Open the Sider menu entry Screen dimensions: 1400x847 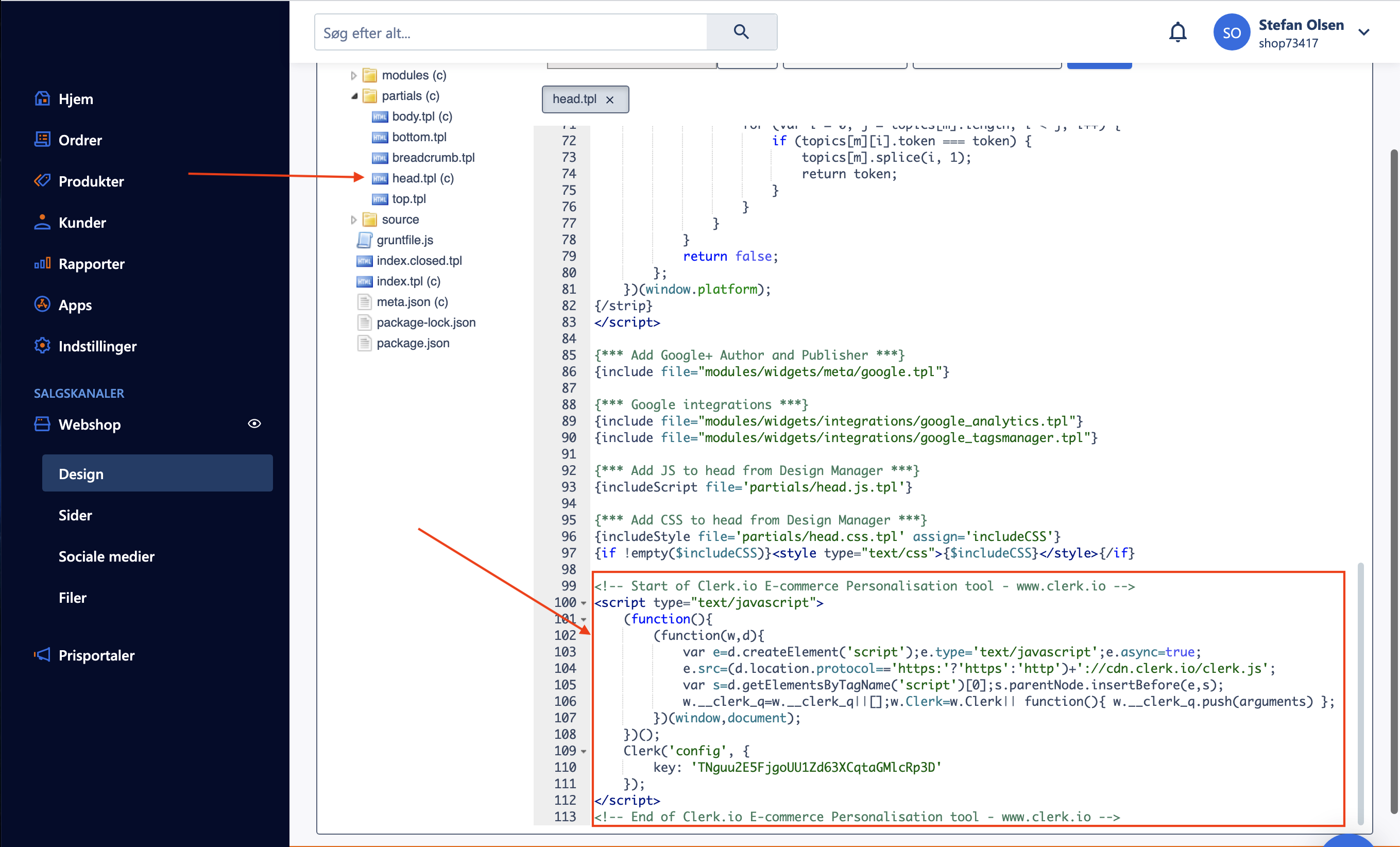pyautogui.click(x=75, y=515)
